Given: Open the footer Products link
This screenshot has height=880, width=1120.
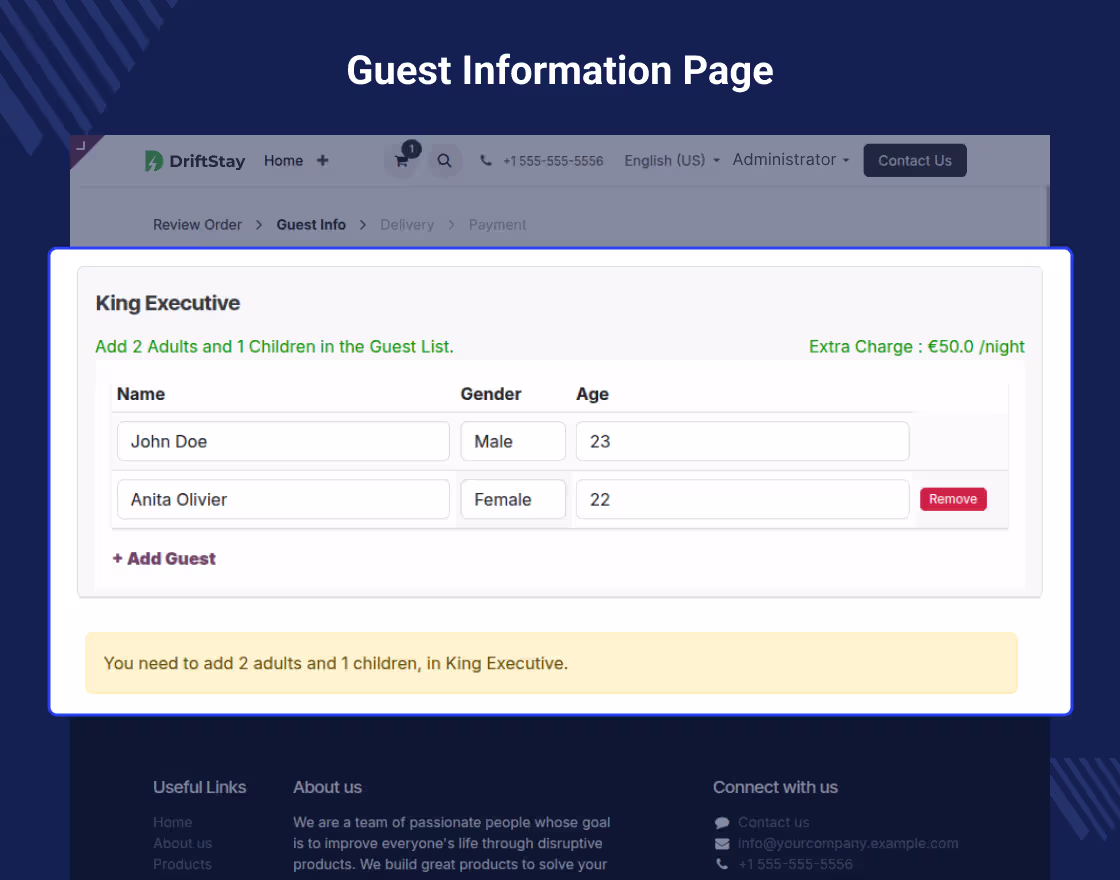Looking at the screenshot, I should 182,864.
